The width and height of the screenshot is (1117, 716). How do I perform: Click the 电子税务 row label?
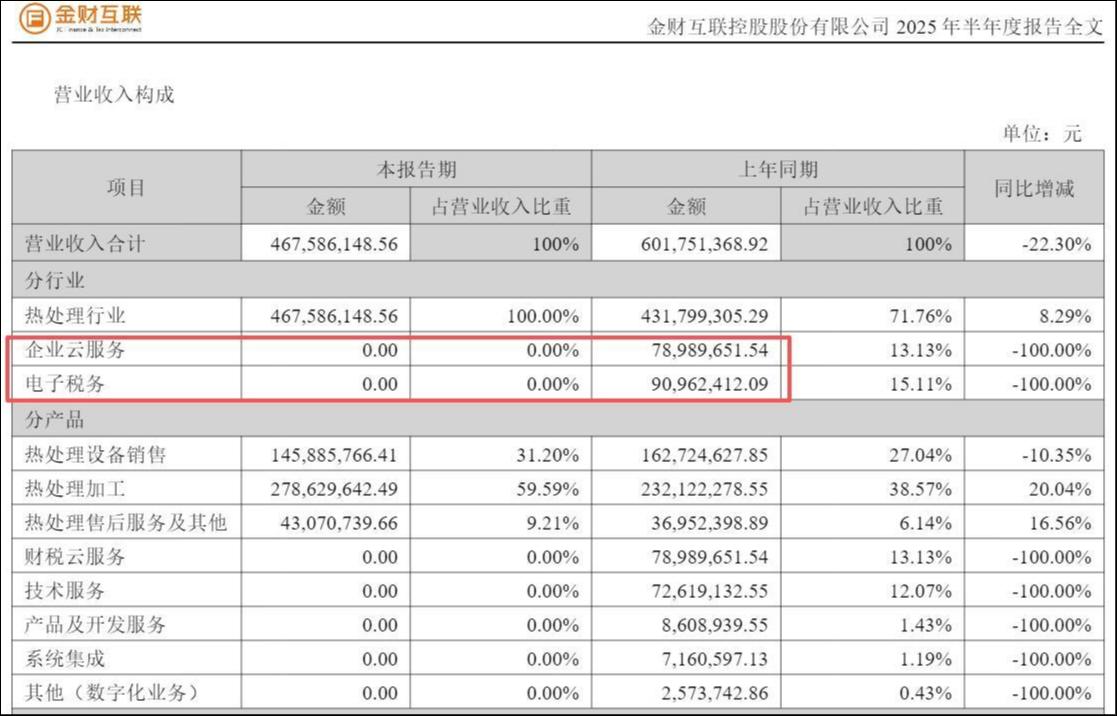click(x=65, y=384)
